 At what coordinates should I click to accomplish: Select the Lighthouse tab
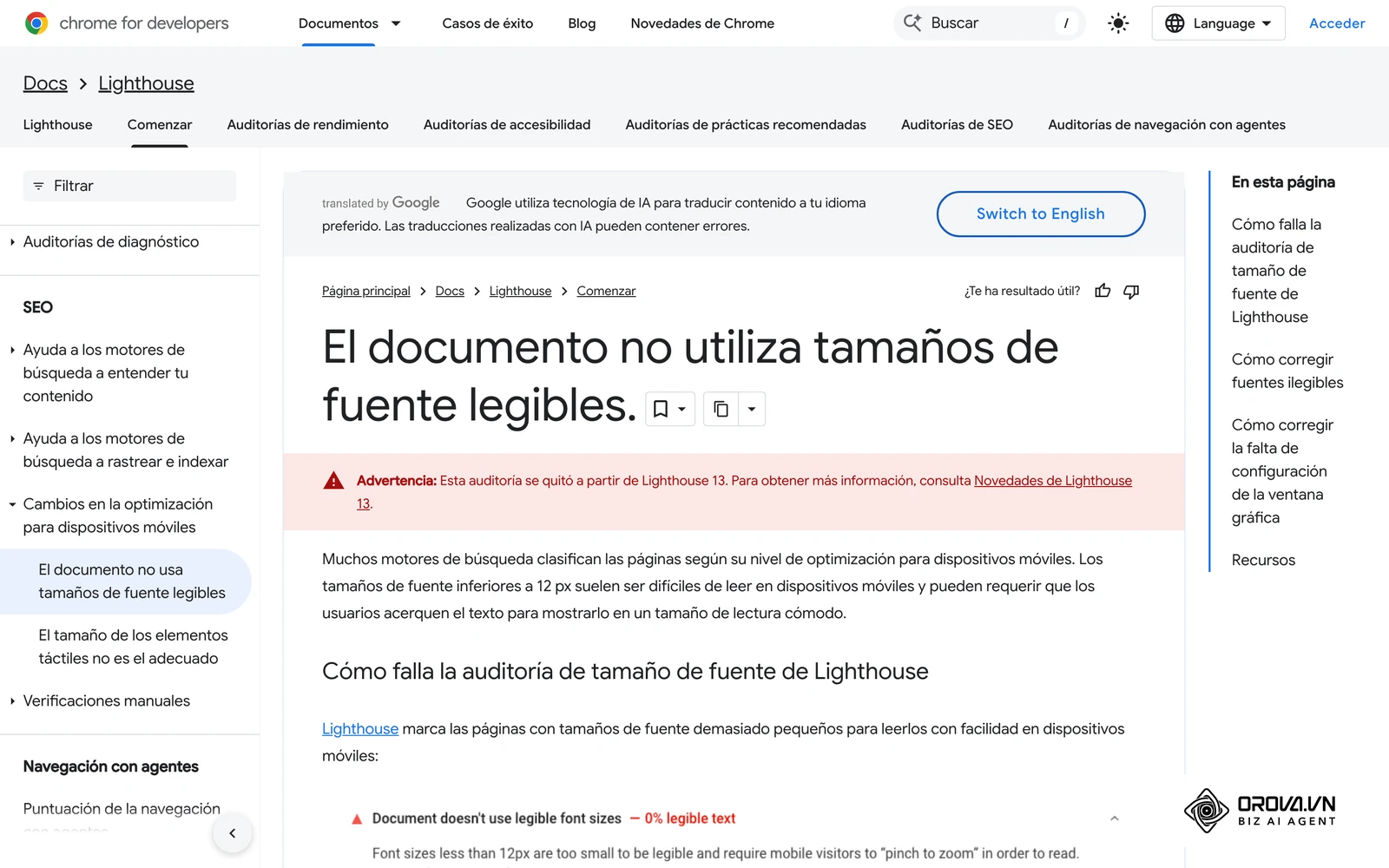(x=57, y=125)
